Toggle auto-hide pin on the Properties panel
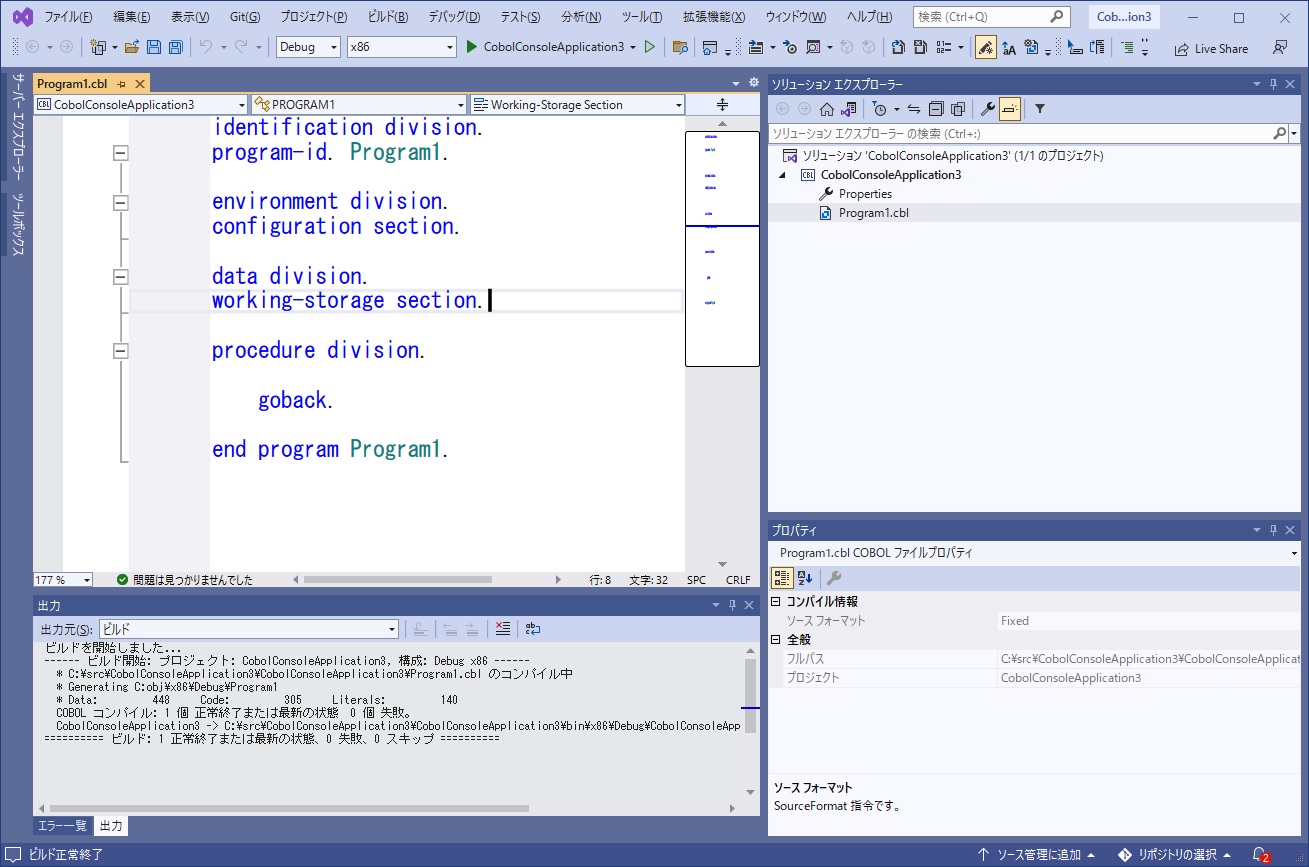The width and height of the screenshot is (1309, 867). click(1273, 530)
